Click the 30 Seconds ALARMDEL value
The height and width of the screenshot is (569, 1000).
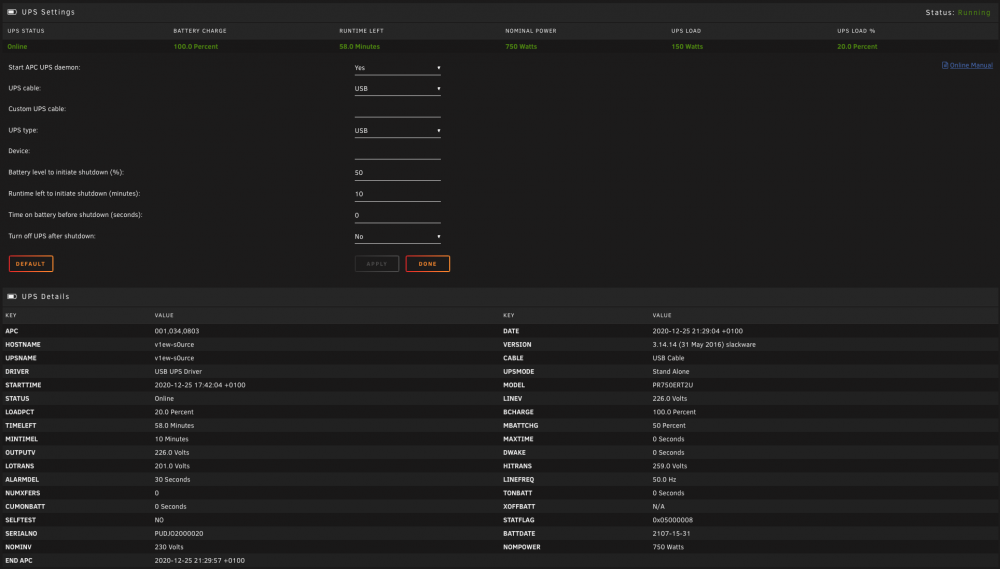(x=172, y=480)
